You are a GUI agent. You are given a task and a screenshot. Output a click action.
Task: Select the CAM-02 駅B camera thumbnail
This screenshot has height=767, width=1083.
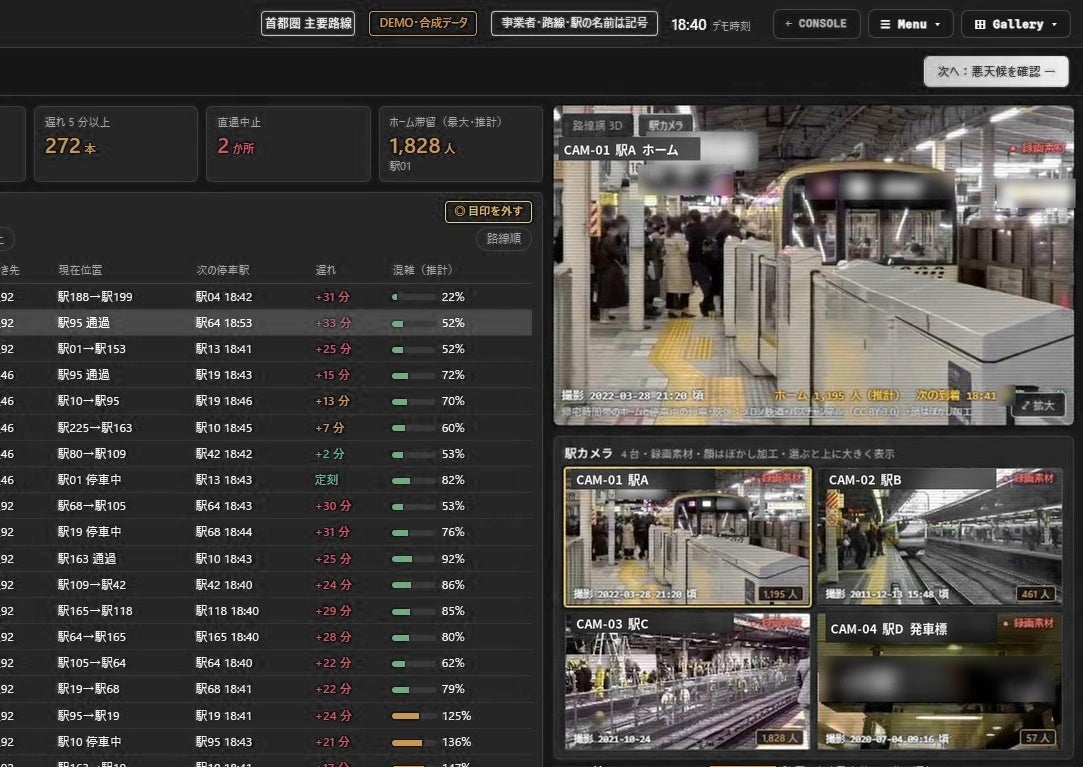coord(939,537)
